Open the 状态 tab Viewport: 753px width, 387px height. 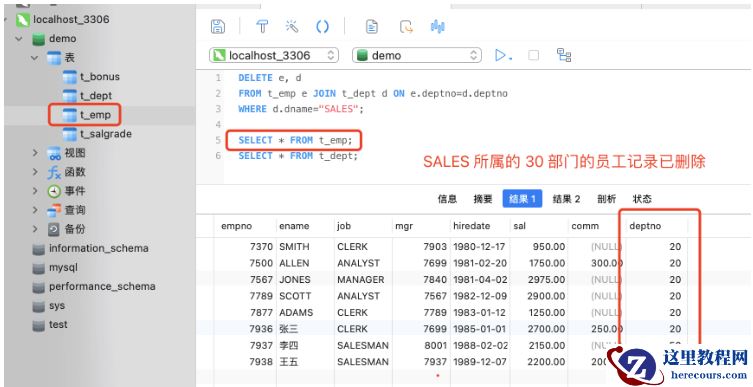[642, 199]
